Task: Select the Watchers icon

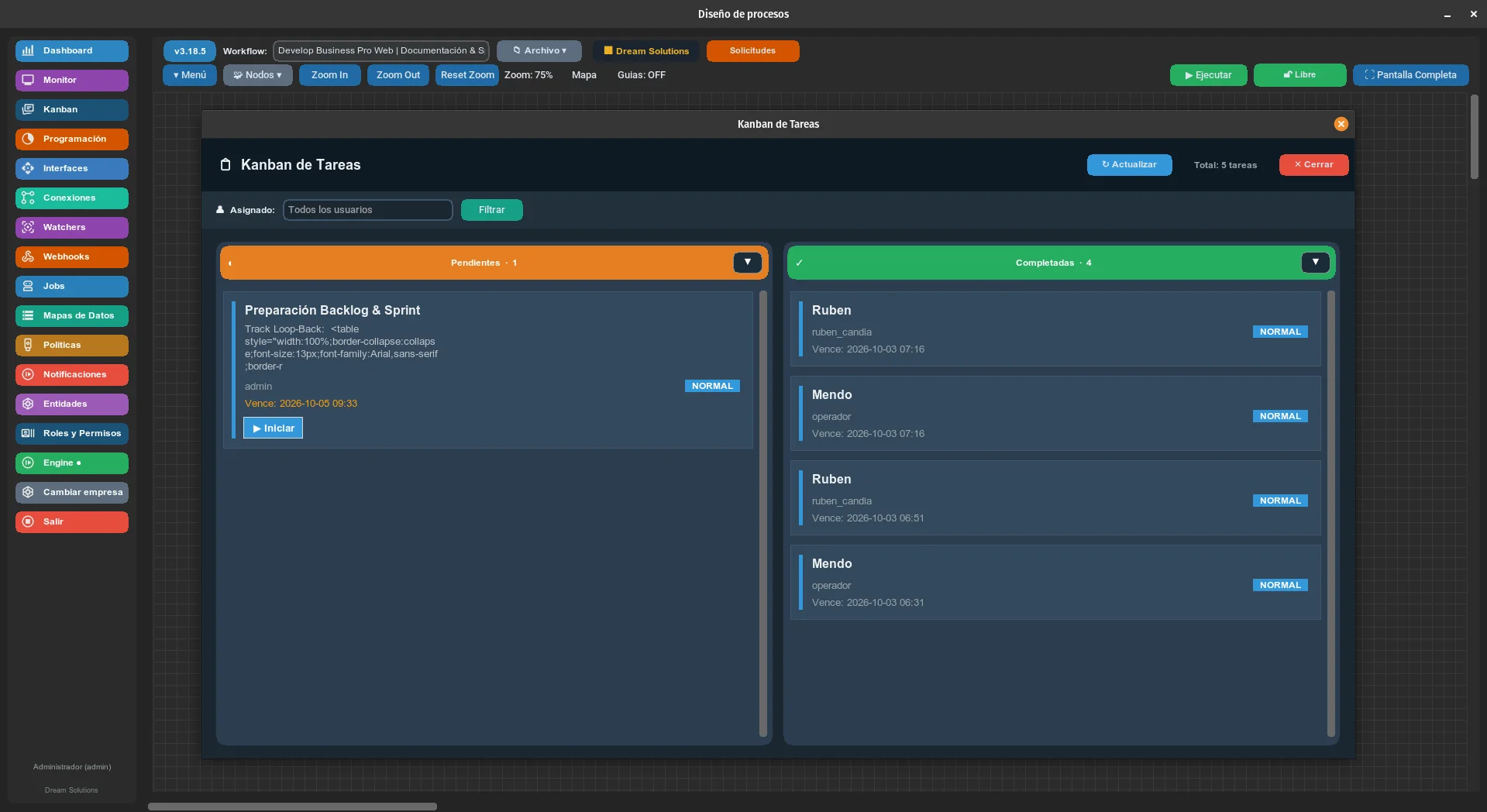Action: (x=28, y=228)
